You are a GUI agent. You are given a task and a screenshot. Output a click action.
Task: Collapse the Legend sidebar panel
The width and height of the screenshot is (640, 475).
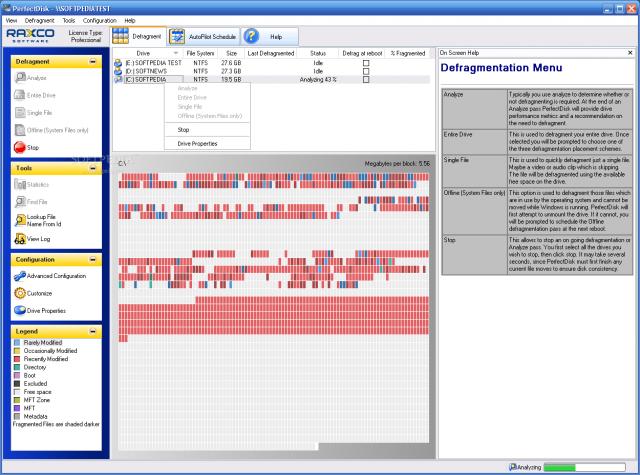tap(93, 331)
